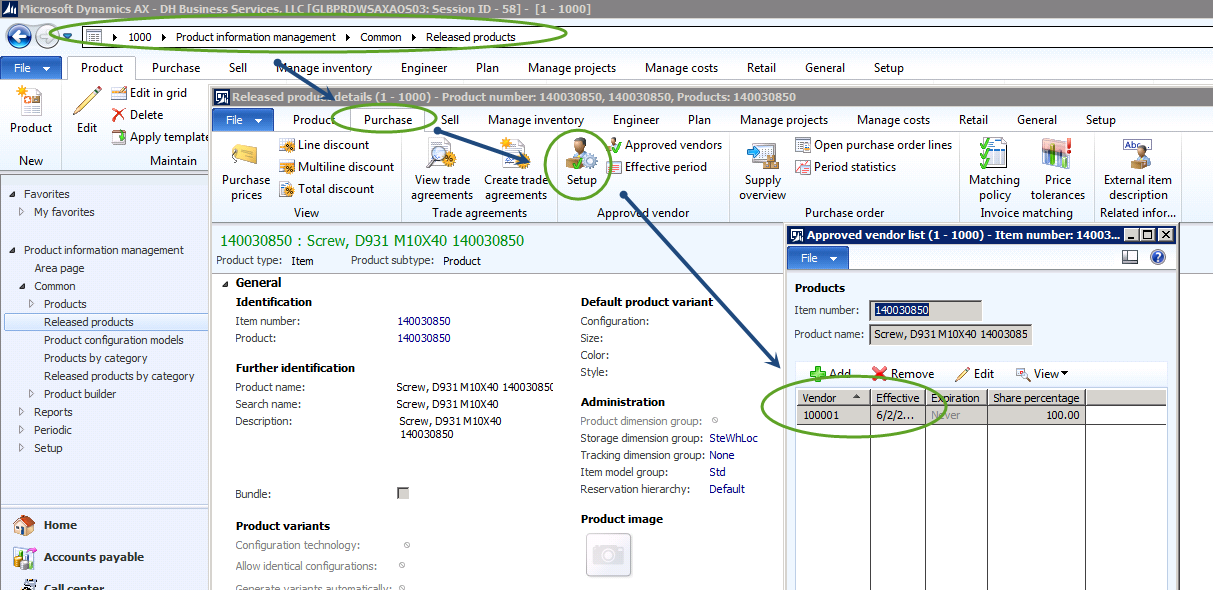Click the Item number field in vendor list
This screenshot has height=590, width=1213.
point(926,310)
